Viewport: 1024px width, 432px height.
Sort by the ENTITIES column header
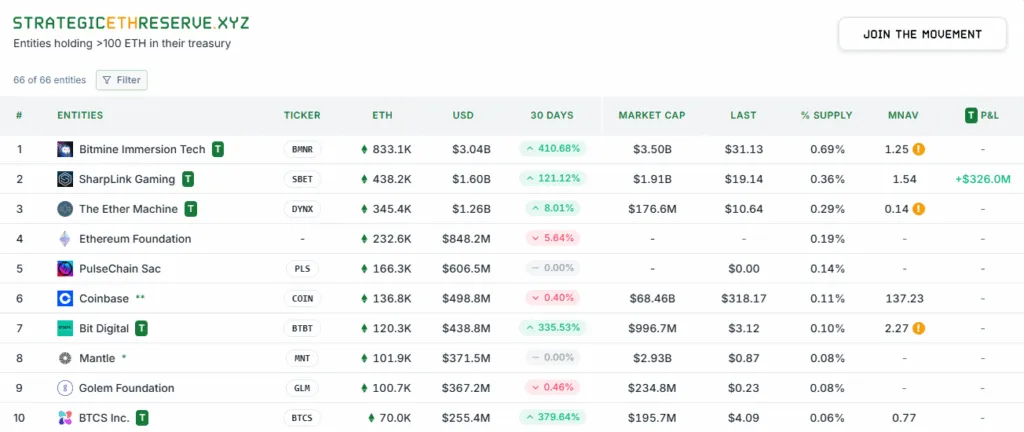tap(80, 116)
